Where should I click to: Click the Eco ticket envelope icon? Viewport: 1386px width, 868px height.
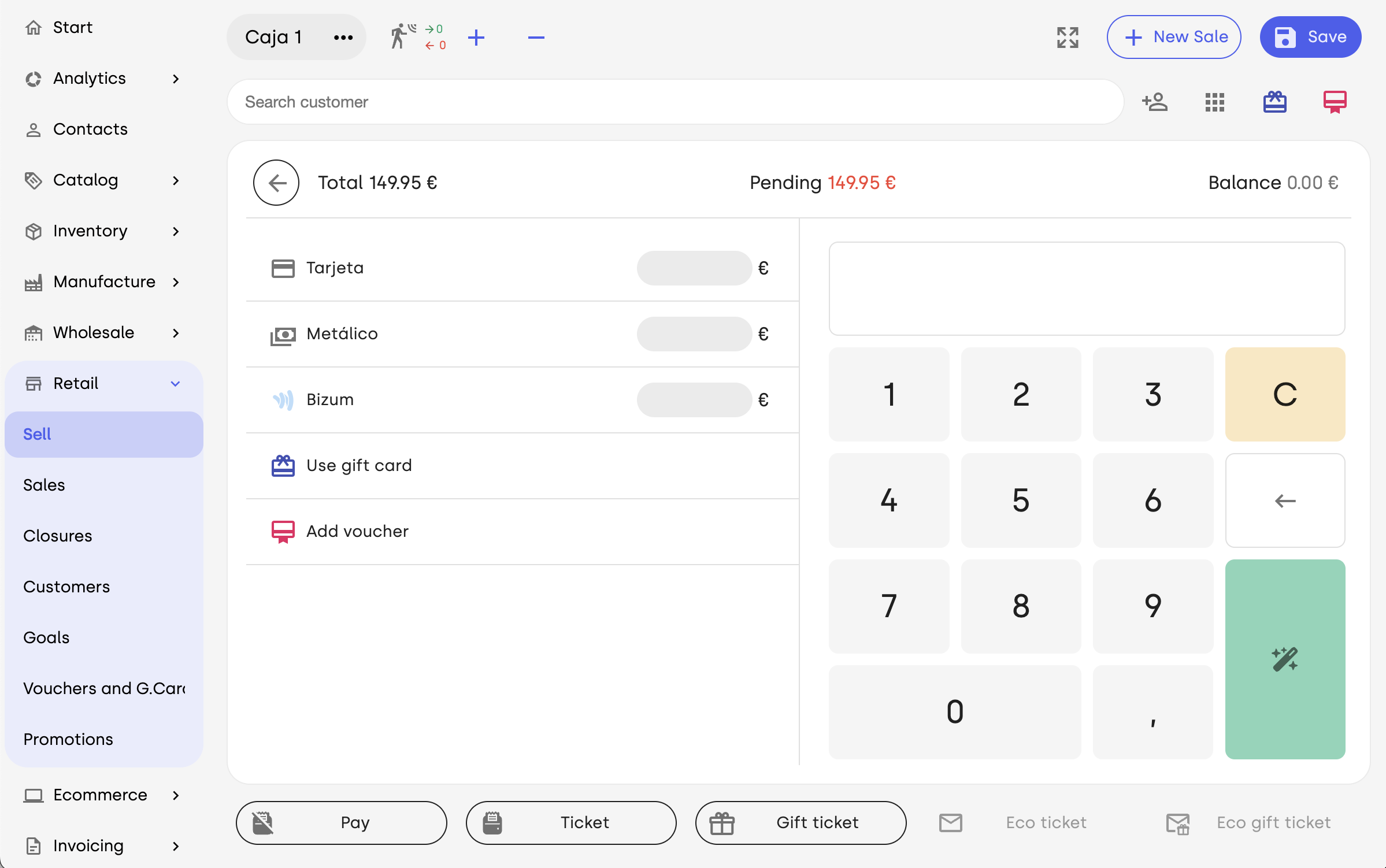[x=951, y=822]
